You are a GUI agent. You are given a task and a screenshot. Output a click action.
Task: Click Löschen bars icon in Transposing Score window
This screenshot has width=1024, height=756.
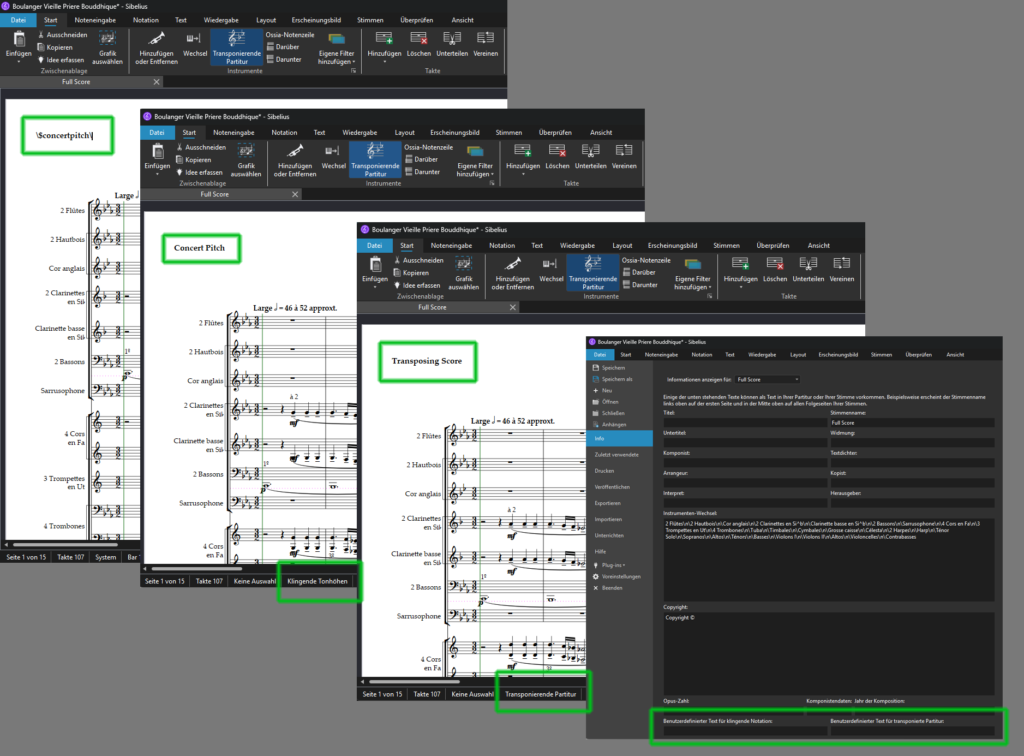[775, 263]
